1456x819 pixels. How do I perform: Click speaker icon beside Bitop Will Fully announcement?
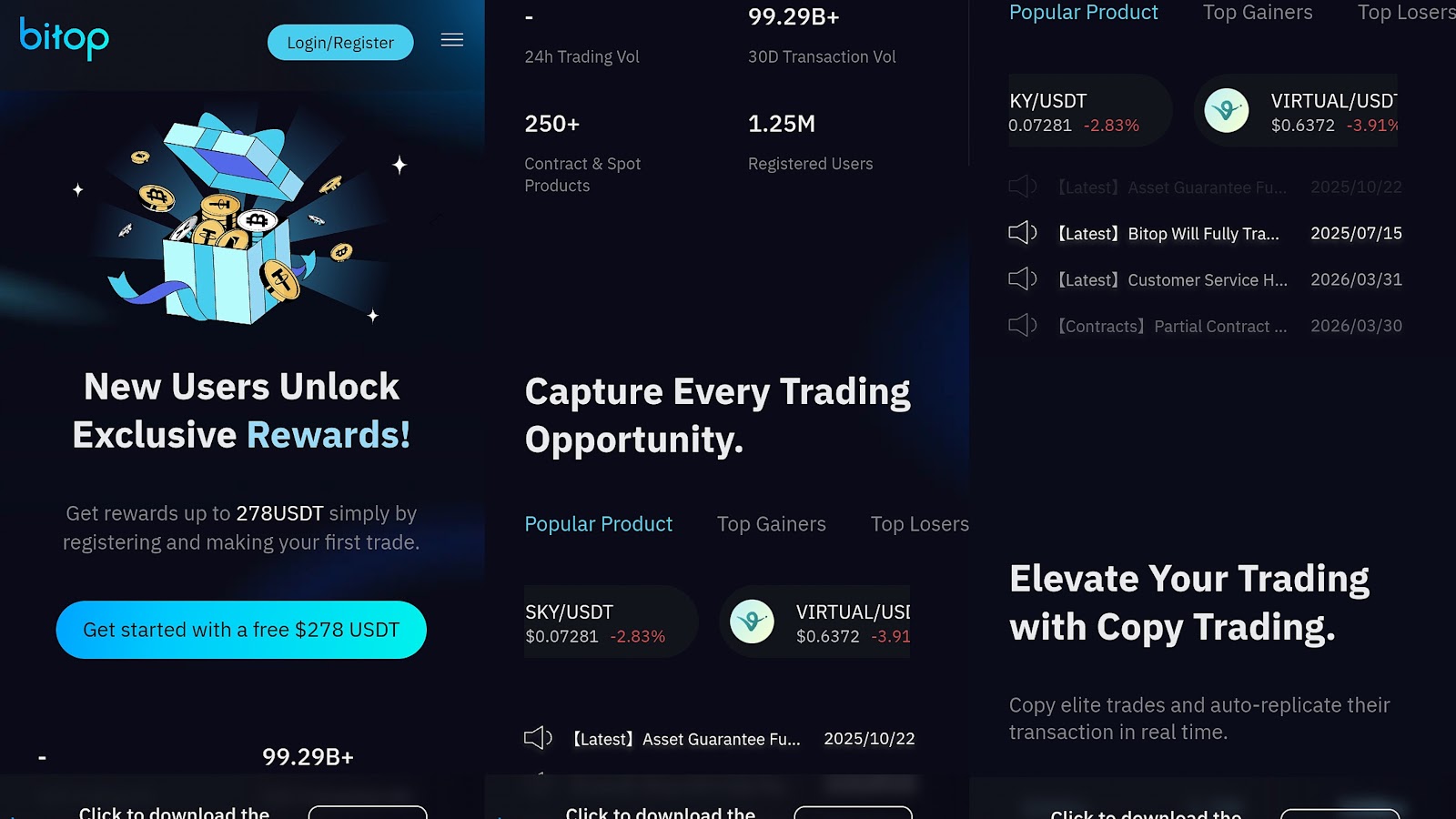point(1023,233)
